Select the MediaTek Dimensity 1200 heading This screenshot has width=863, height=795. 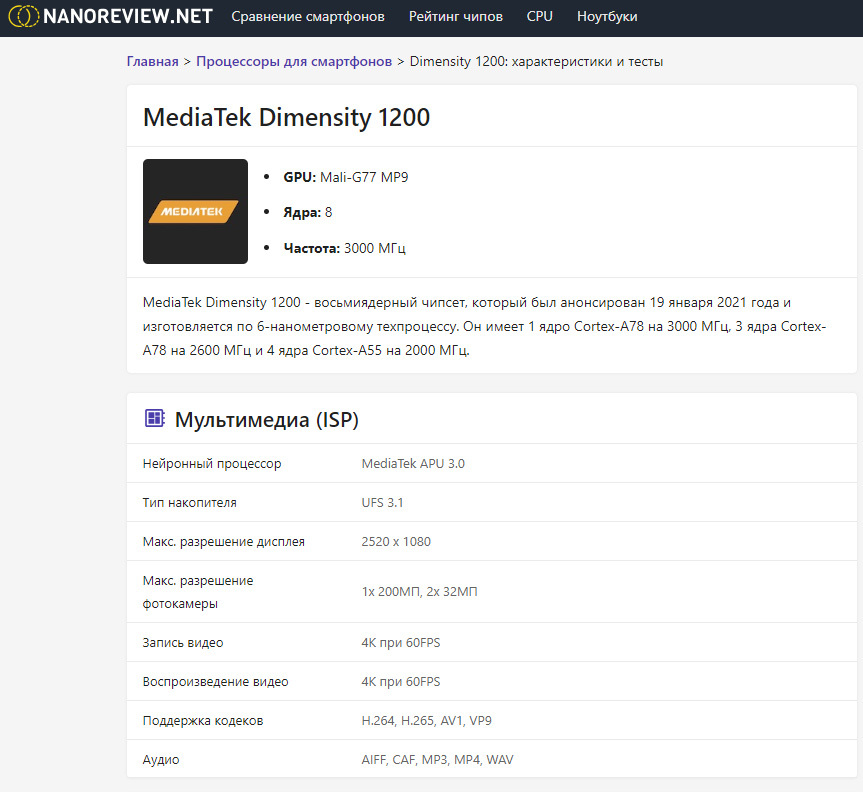point(286,117)
